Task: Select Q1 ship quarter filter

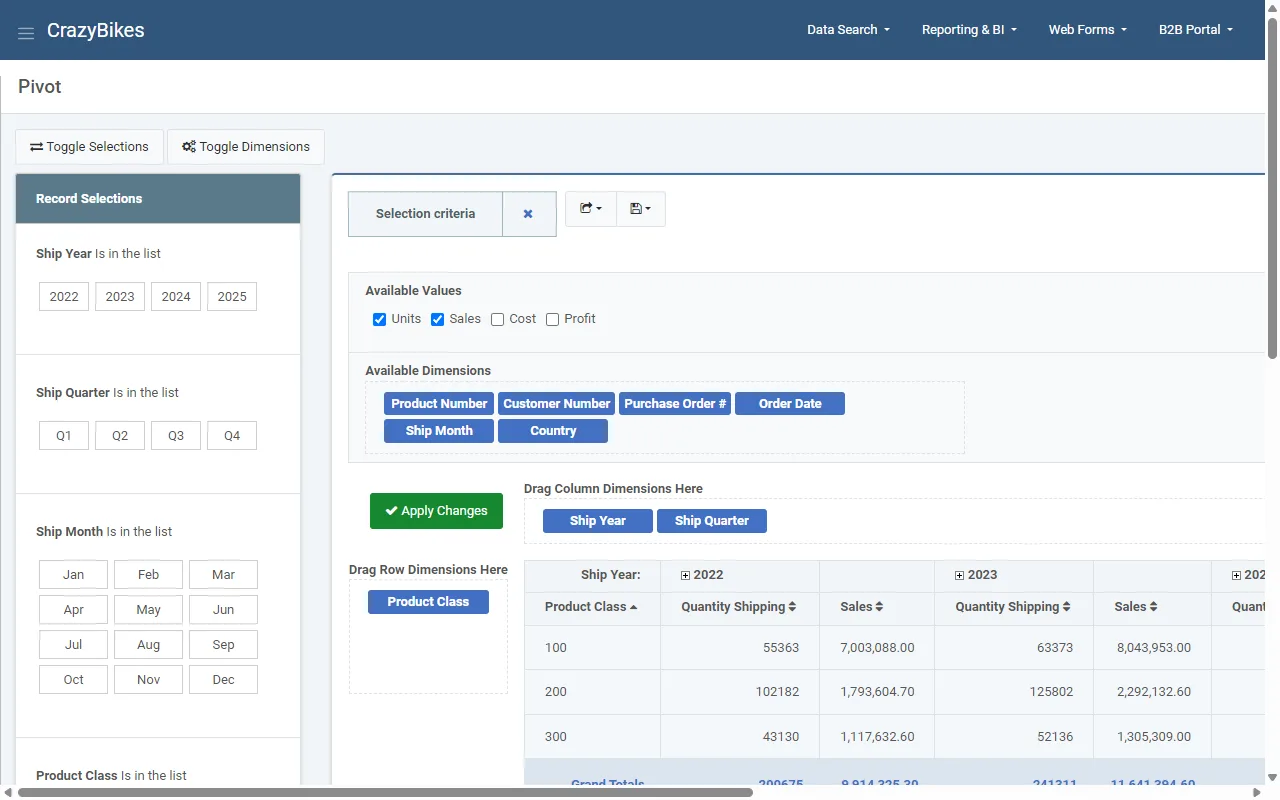Action: pyautogui.click(x=64, y=436)
